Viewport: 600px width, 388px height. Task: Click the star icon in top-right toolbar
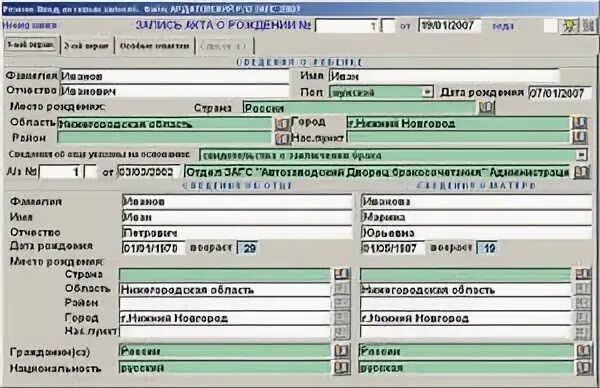pos(570,26)
